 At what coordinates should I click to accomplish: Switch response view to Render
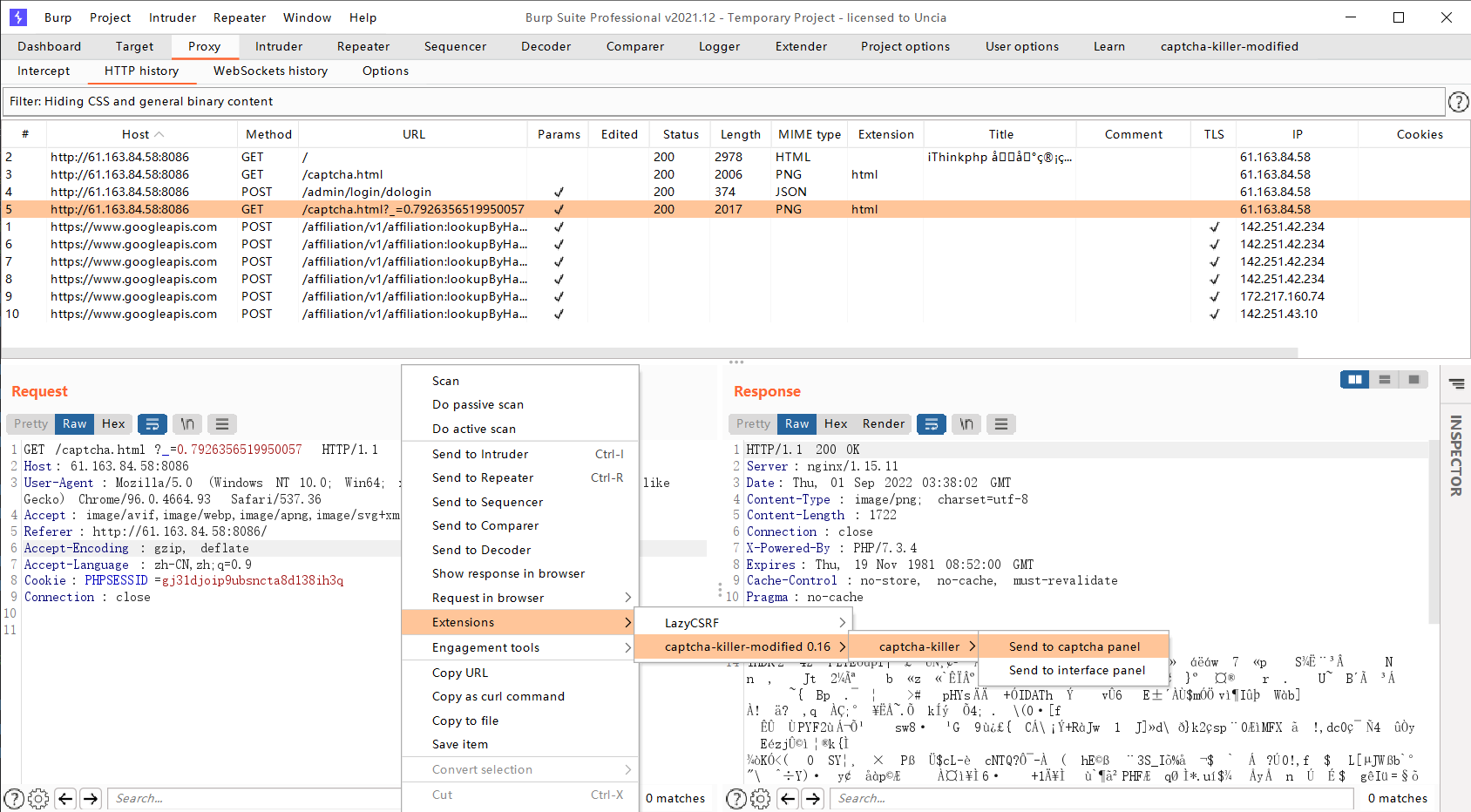tap(884, 424)
